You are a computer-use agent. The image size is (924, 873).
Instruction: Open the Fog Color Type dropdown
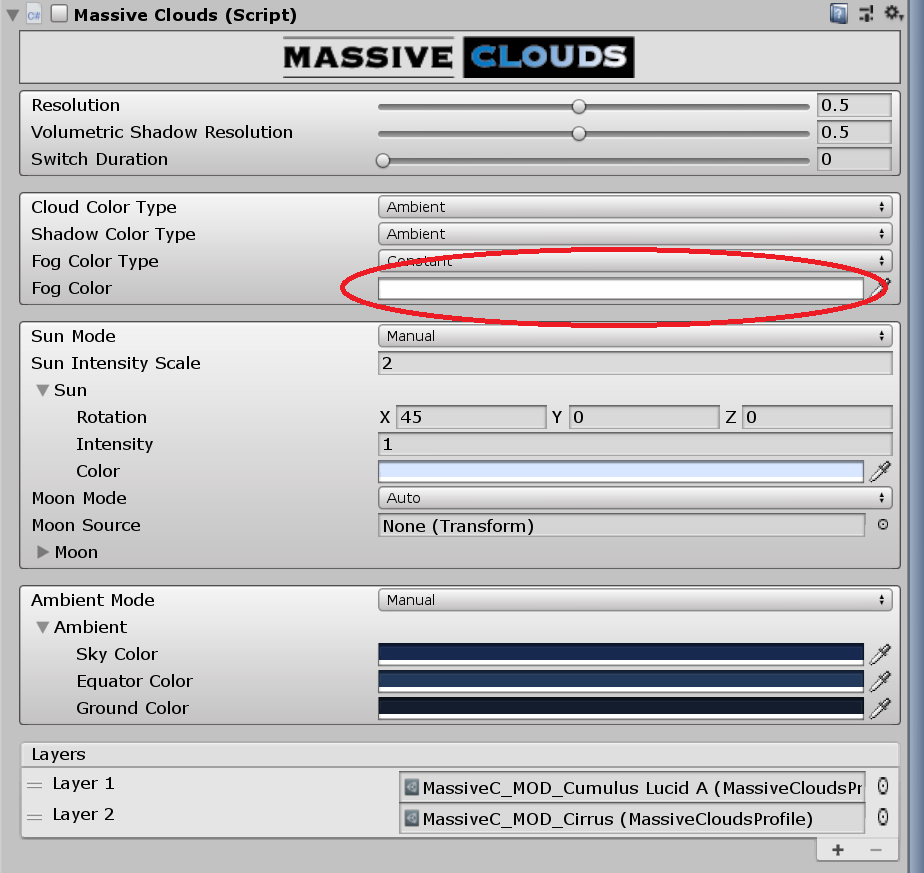point(635,261)
